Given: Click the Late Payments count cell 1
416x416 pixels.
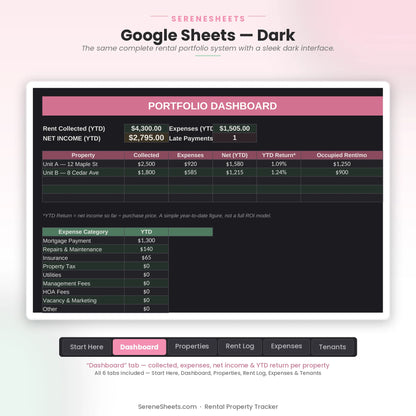Looking at the screenshot, I should pyautogui.click(x=235, y=138).
